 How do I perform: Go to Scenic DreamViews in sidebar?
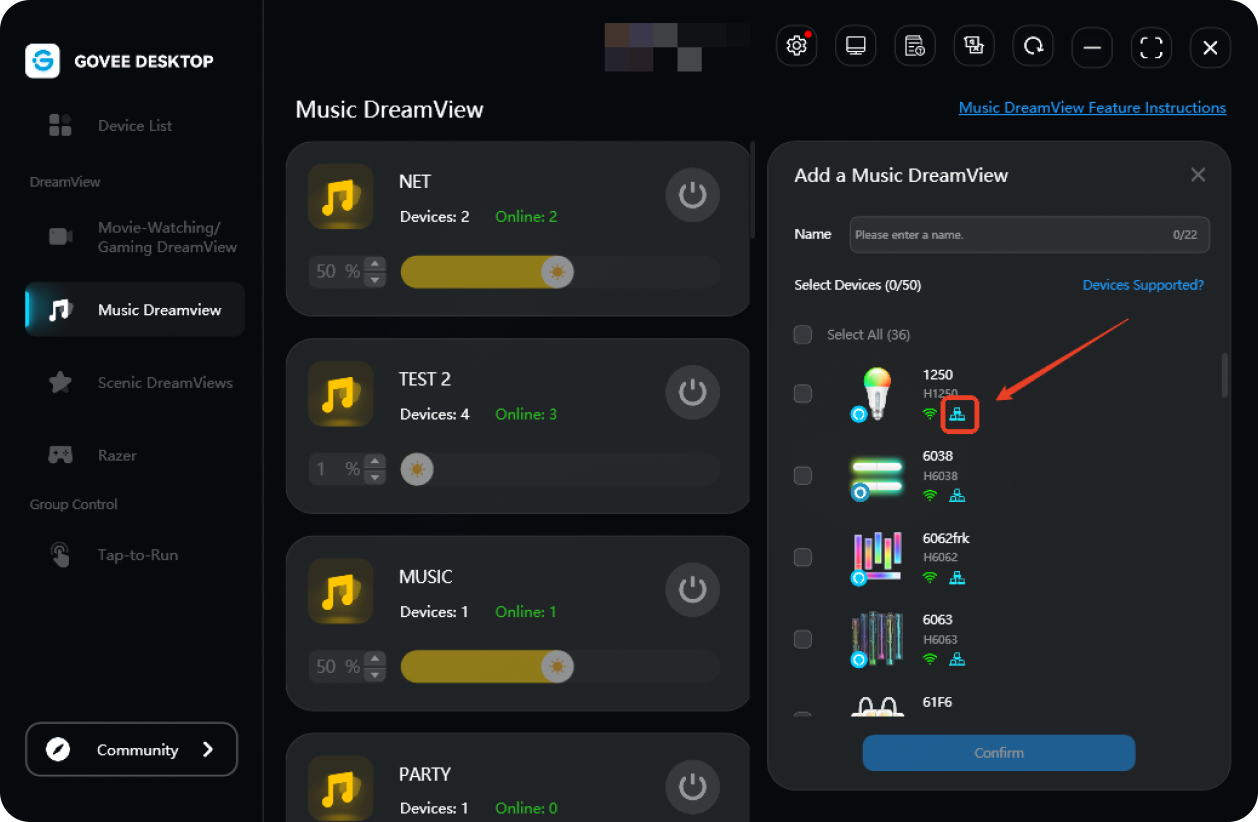pos(165,383)
